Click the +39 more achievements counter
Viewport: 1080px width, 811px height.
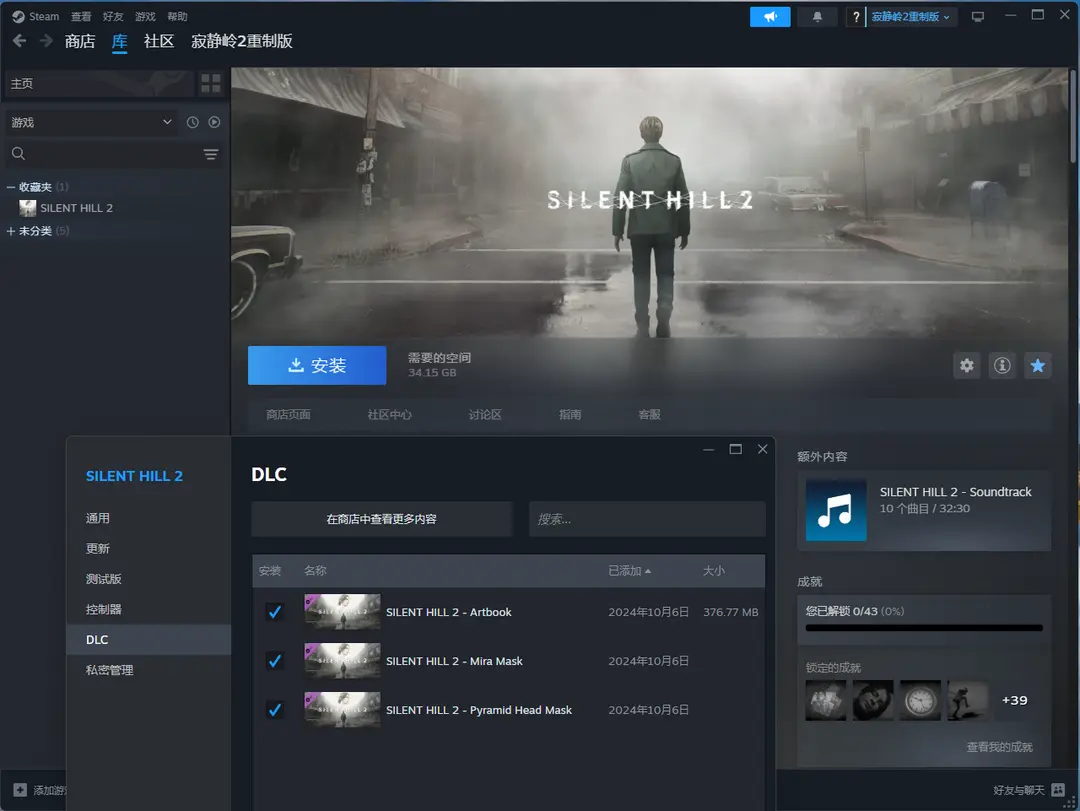click(x=1015, y=700)
